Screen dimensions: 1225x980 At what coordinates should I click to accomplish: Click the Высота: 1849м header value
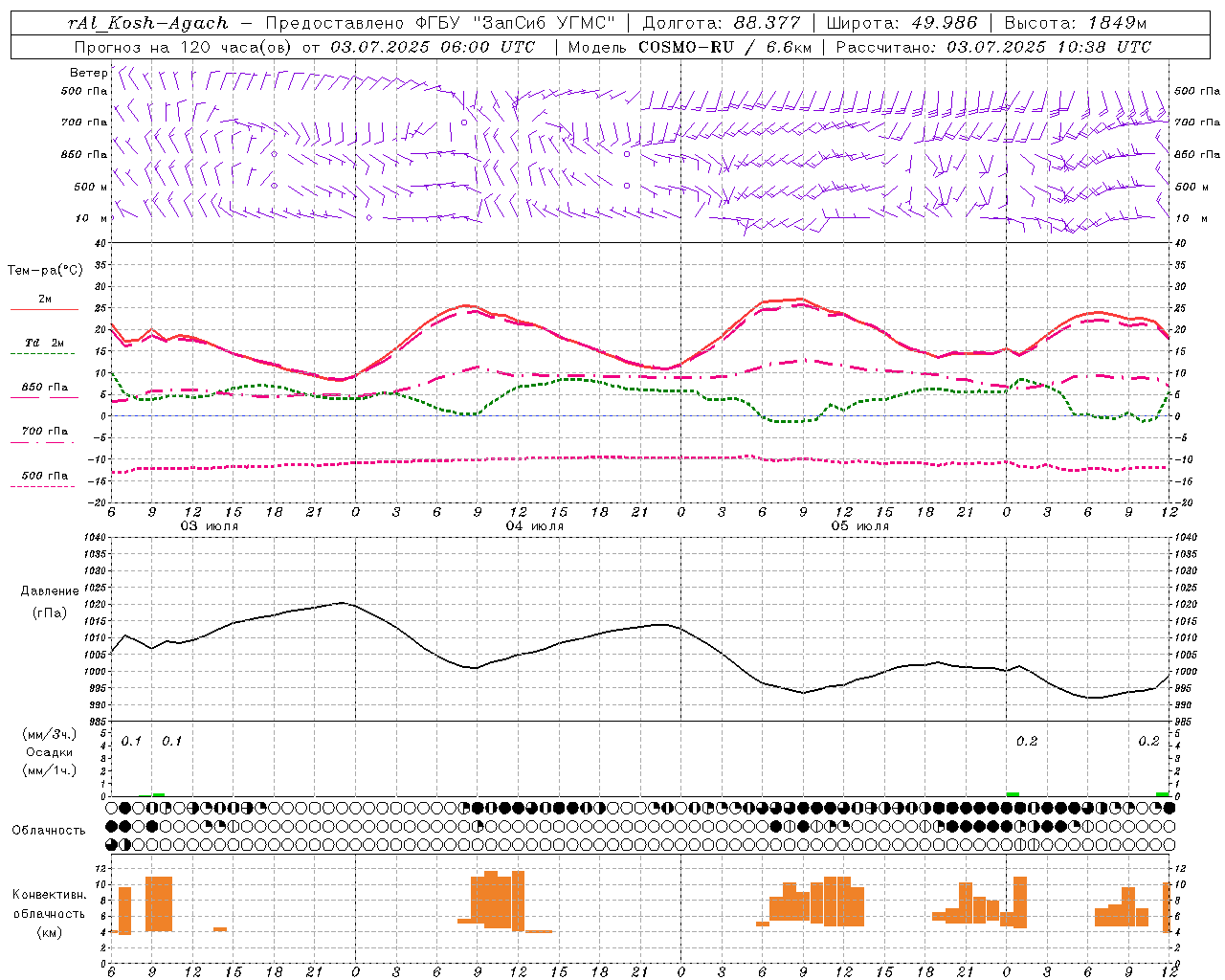pyautogui.click(x=1076, y=23)
